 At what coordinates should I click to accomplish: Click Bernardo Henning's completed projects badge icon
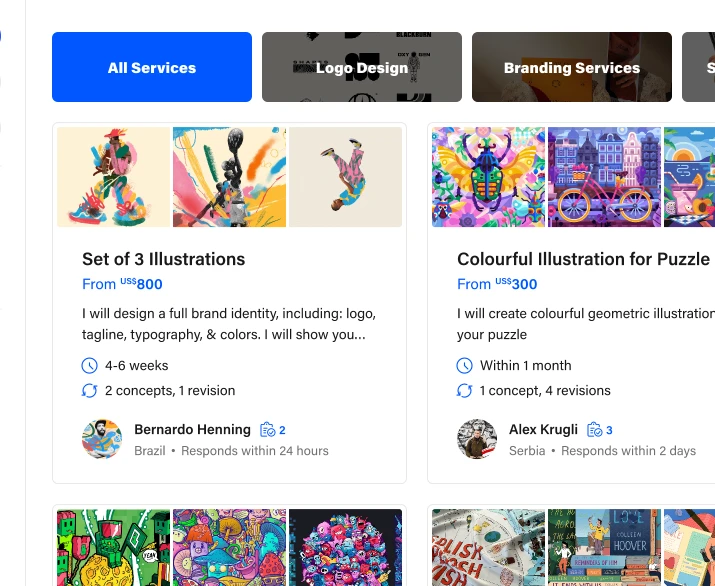(x=267, y=430)
